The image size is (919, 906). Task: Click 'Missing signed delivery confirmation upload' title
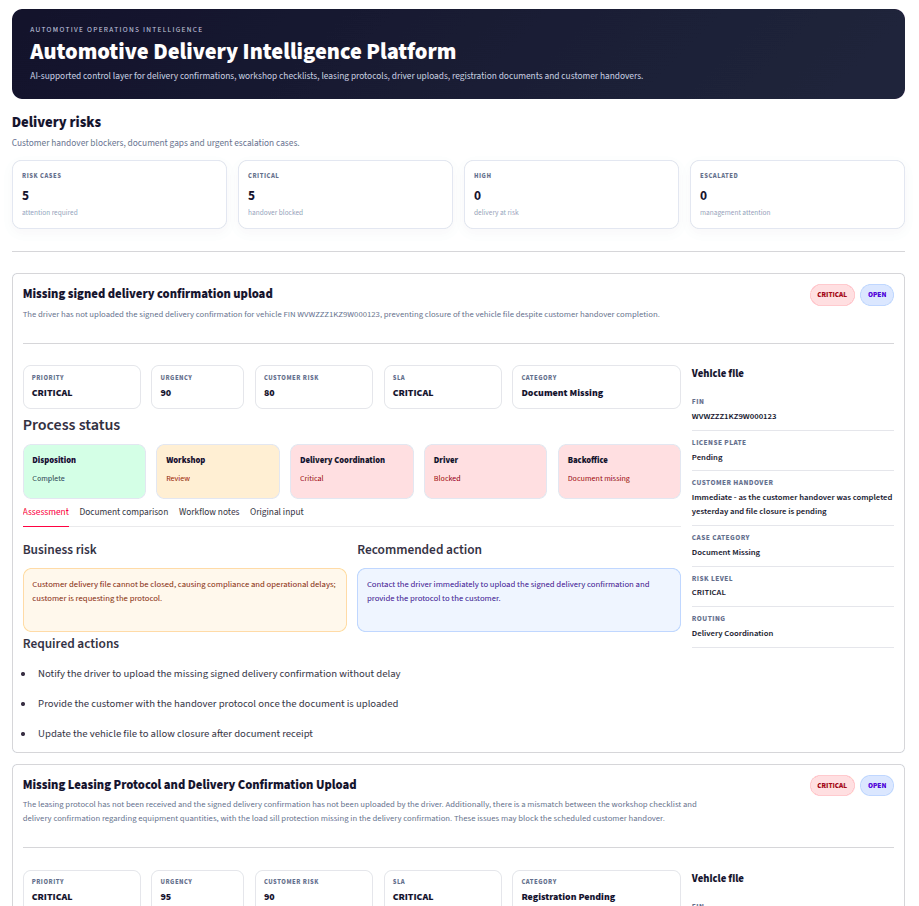tap(148, 294)
